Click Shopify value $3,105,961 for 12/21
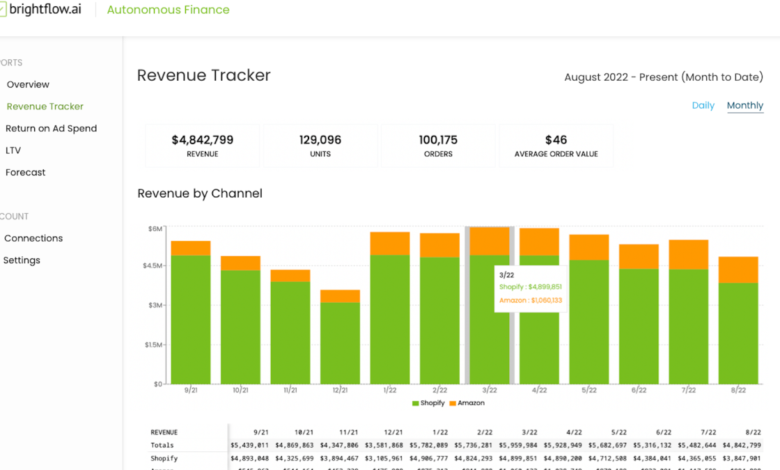Screen dimensions: 780x470 click(384, 459)
